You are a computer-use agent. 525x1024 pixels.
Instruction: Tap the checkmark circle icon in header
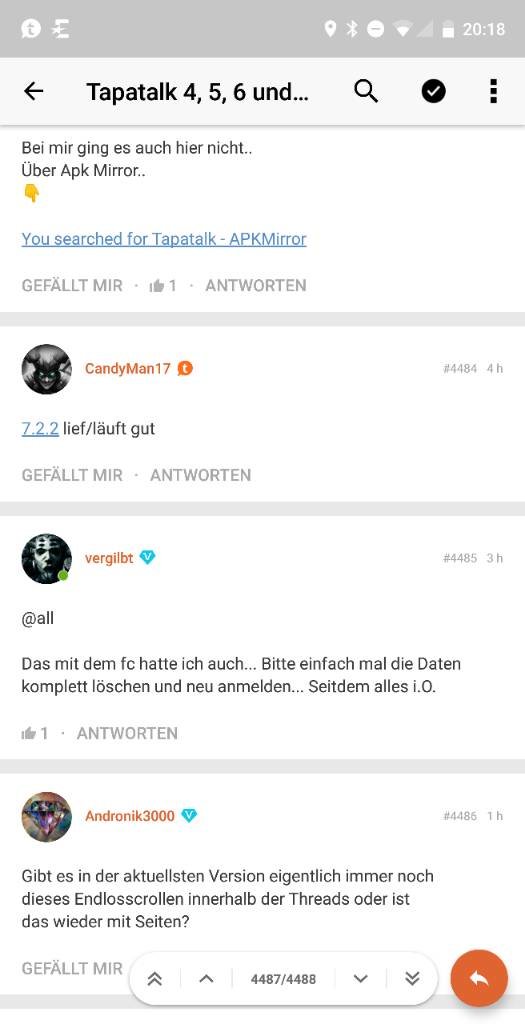pos(434,92)
